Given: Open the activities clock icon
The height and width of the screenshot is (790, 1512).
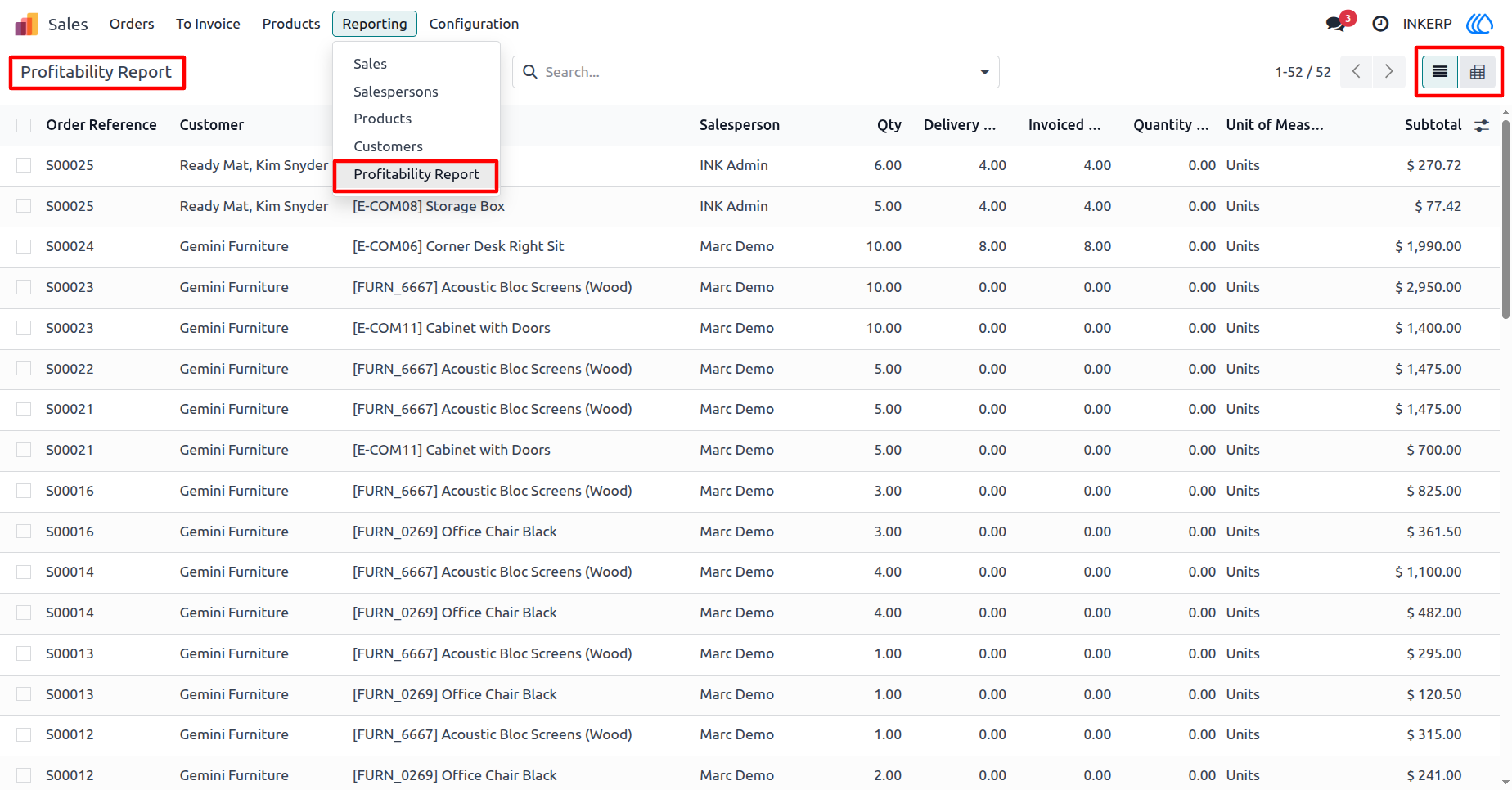Looking at the screenshot, I should tap(1380, 24).
